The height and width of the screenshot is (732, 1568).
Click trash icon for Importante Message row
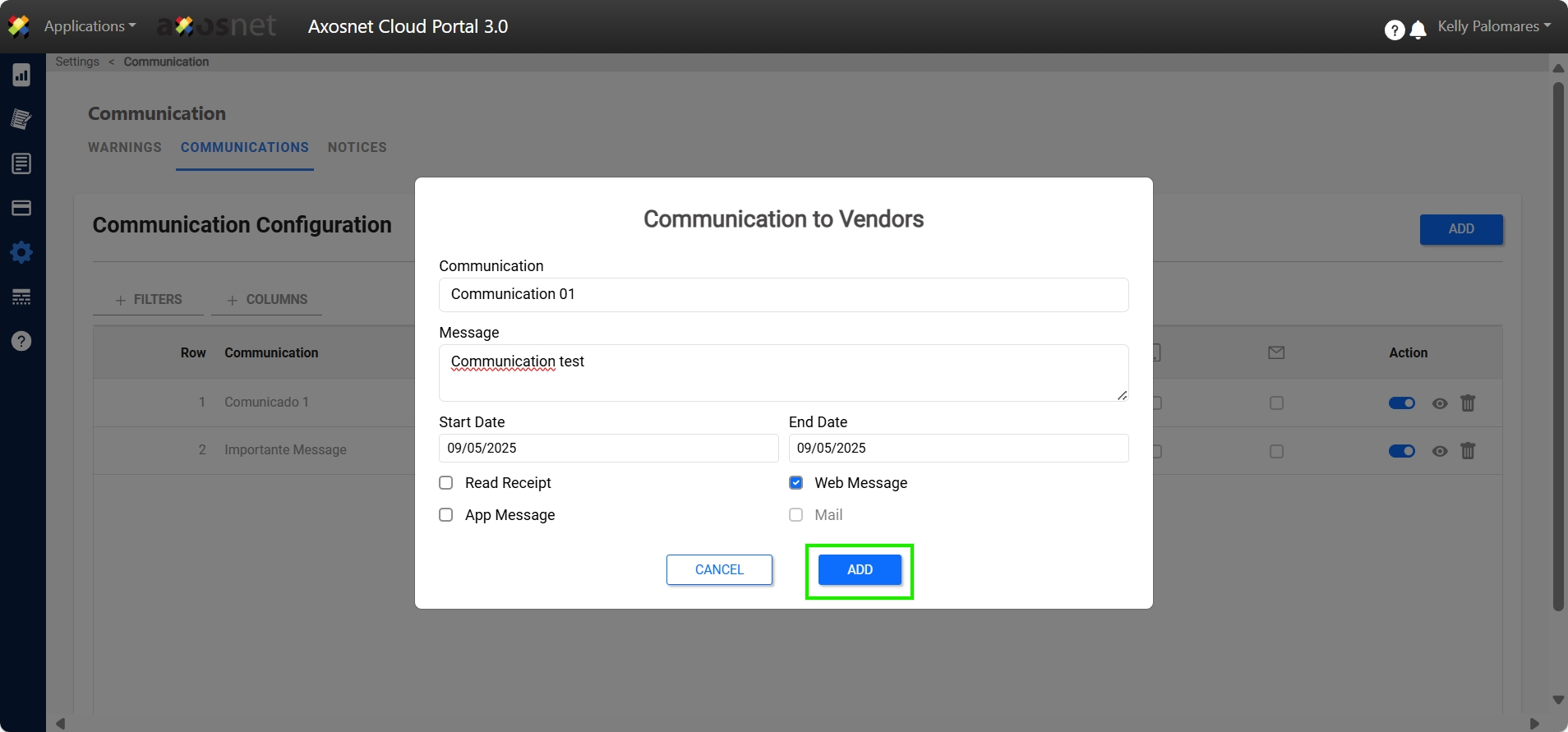1468,451
